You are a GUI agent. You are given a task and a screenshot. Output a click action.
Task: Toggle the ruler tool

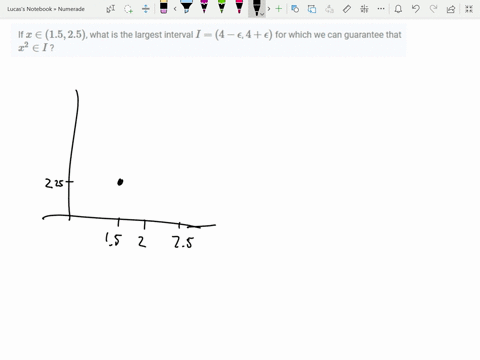click(347, 9)
